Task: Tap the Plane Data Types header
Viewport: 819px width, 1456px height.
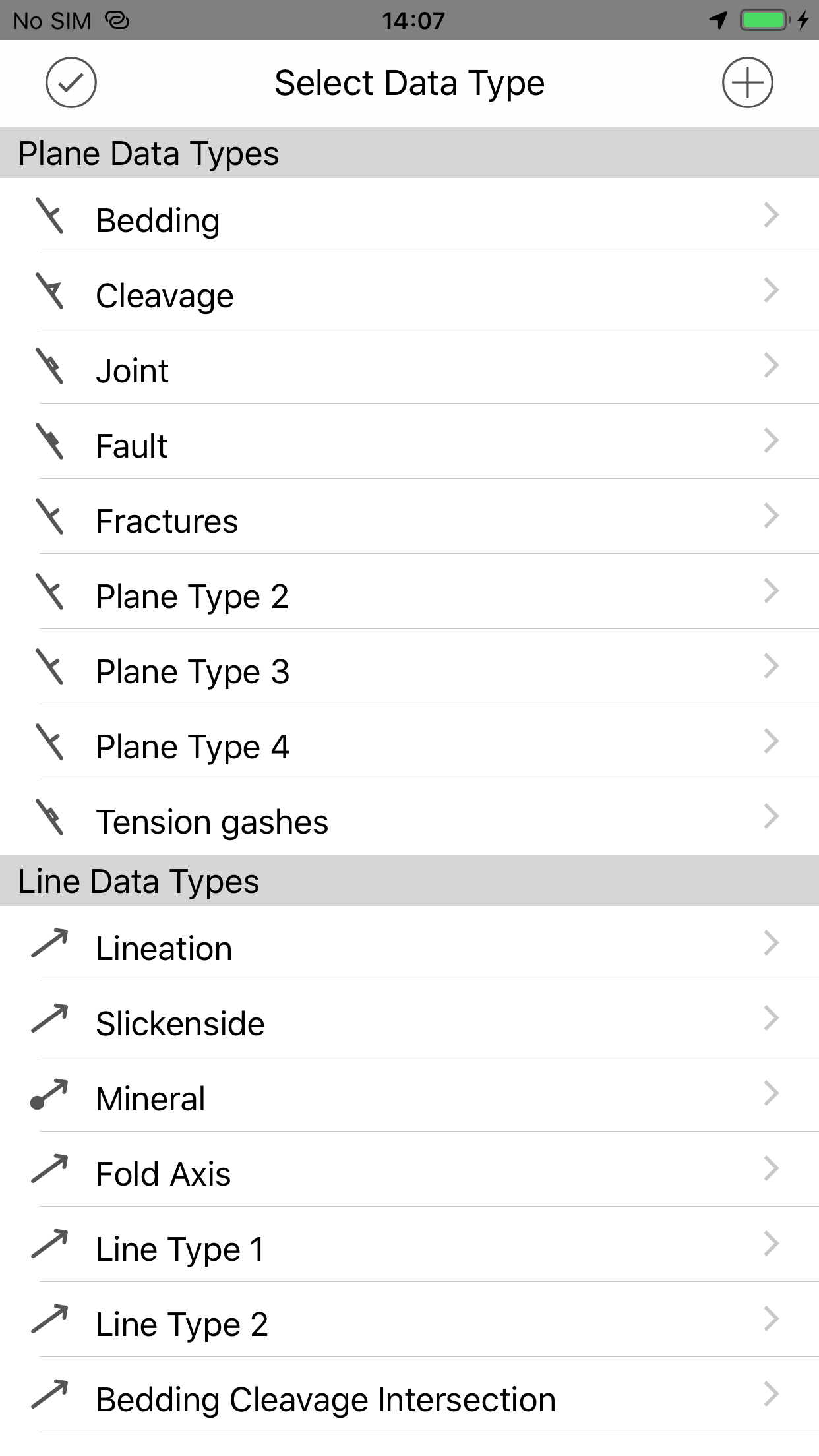Action: (148, 154)
